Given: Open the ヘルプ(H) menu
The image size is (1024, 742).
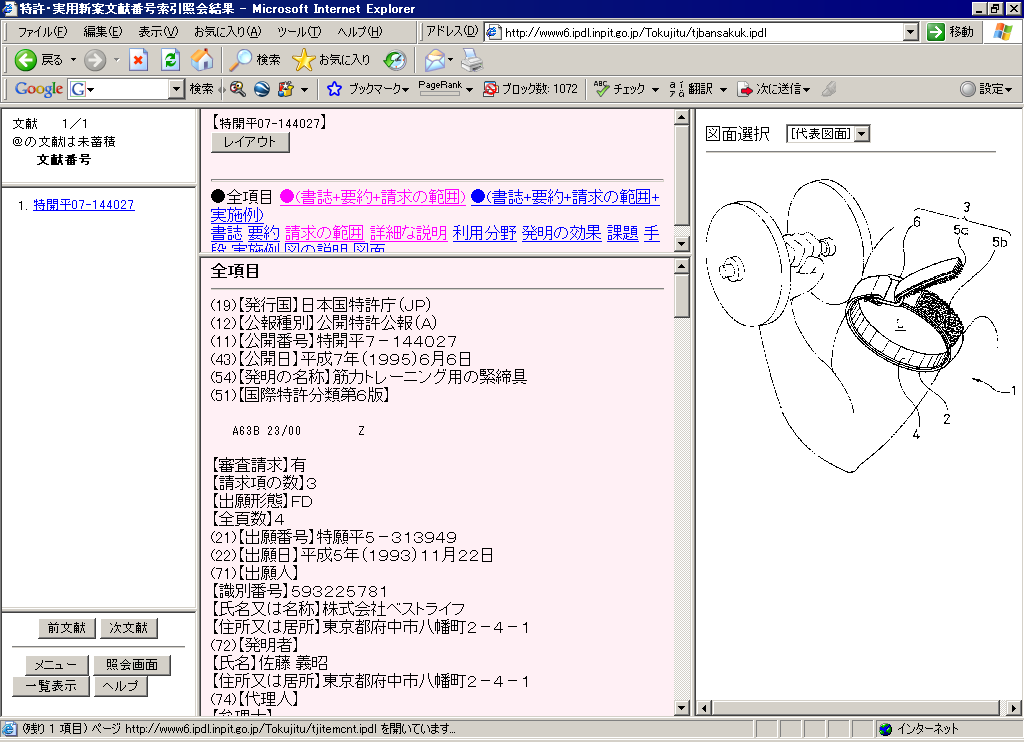Looking at the screenshot, I should [360, 31].
